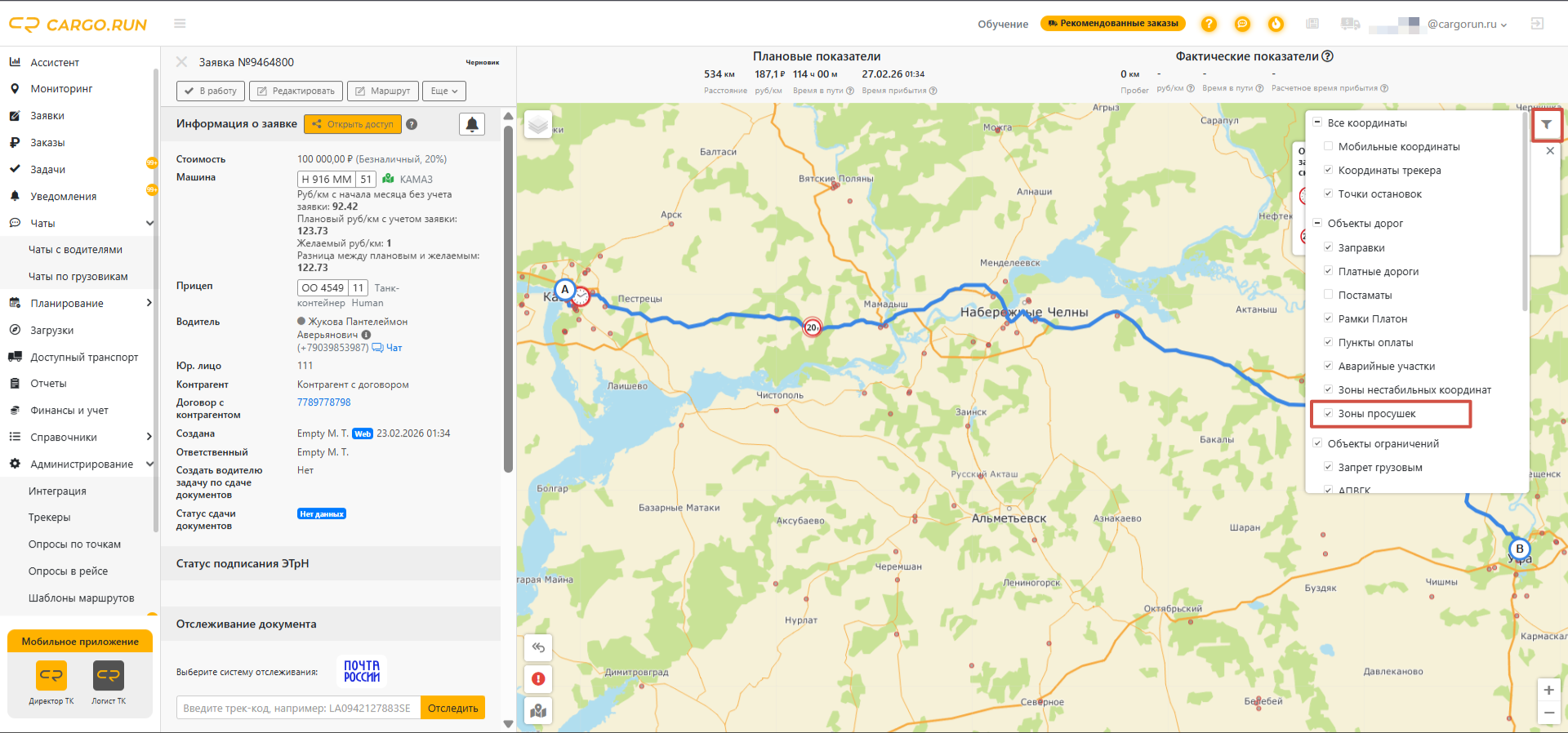Toggle Точки остановок checkbox
Screen dimensions: 1568x733
pos(1328,194)
